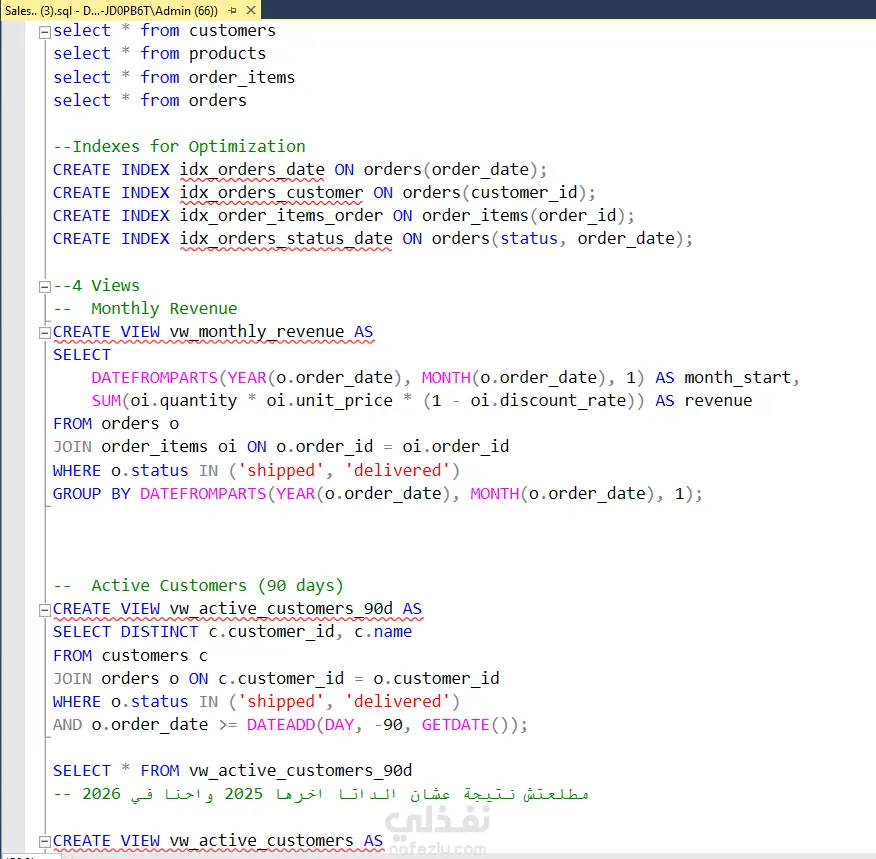The width and height of the screenshot is (876, 859).
Task: Collapse the '--4 Views' comment block
Action: [45, 287]
